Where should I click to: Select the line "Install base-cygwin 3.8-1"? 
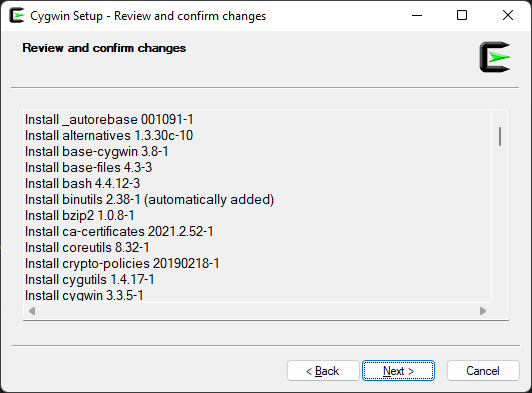pyautogui.click(x=97, y=151)
